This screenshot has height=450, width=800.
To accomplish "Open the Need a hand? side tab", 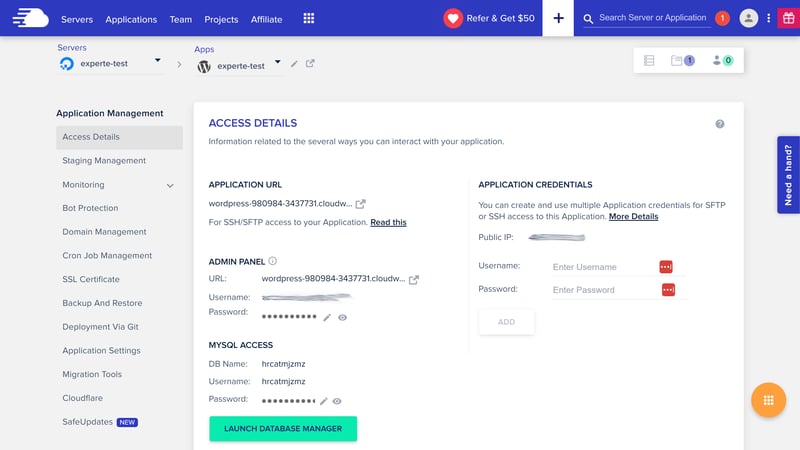I will [788, 174].
